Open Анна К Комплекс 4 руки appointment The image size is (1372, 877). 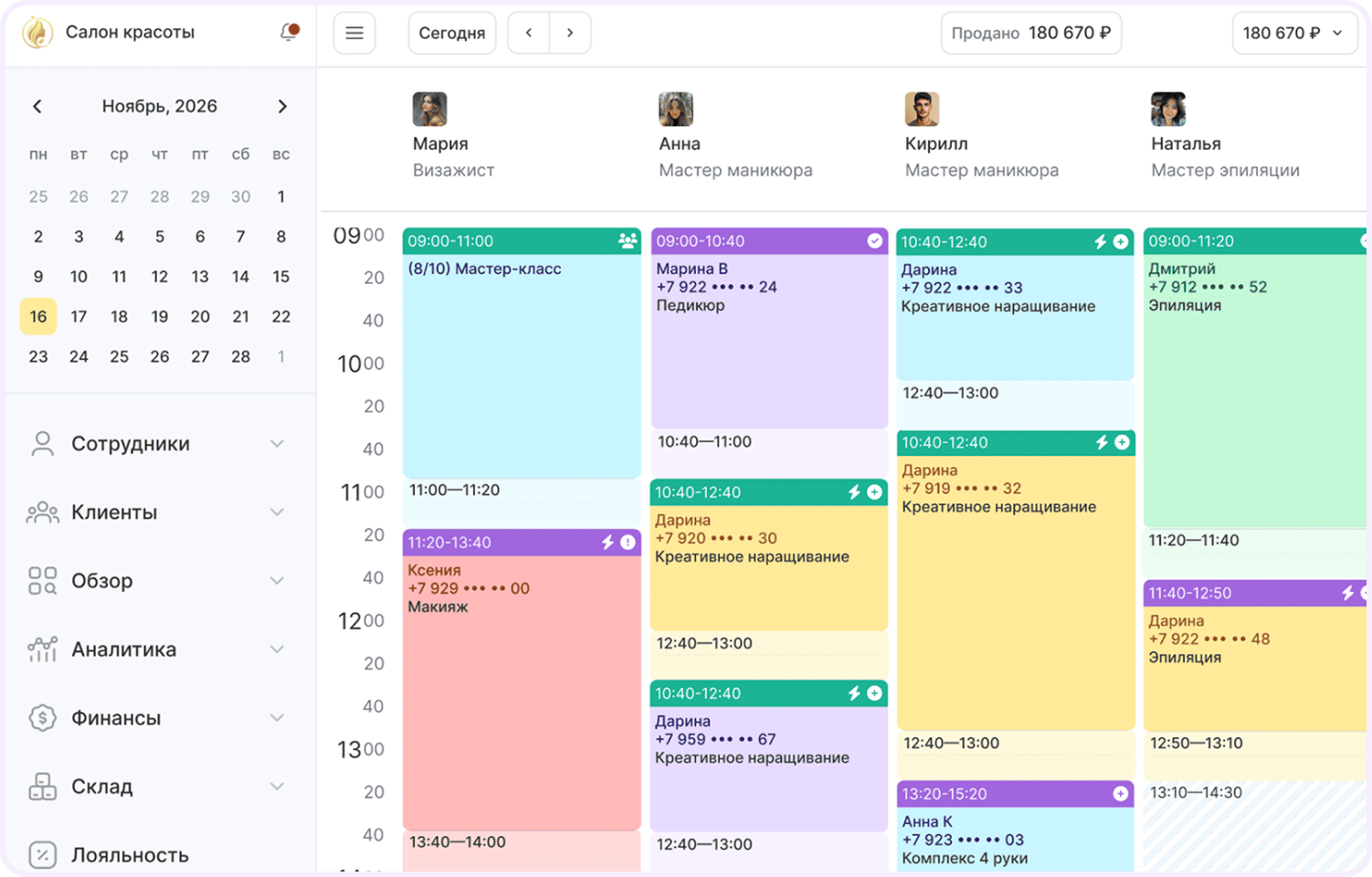click(x=1016, y=826)
